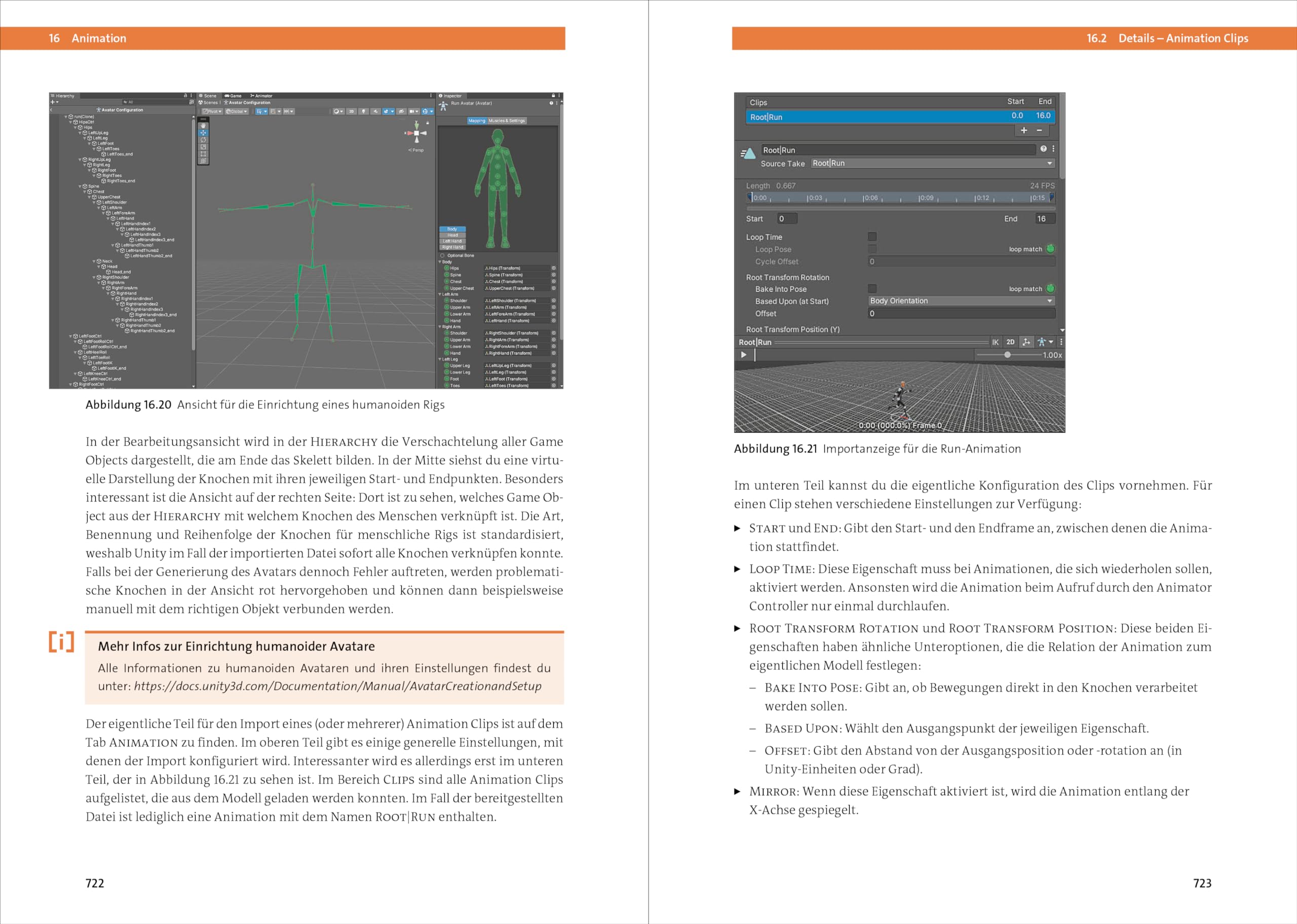Screen dimensions: 1297x924
Task: Lock the Inspector panel with the padlock icon
Action: tap(553, 96)
